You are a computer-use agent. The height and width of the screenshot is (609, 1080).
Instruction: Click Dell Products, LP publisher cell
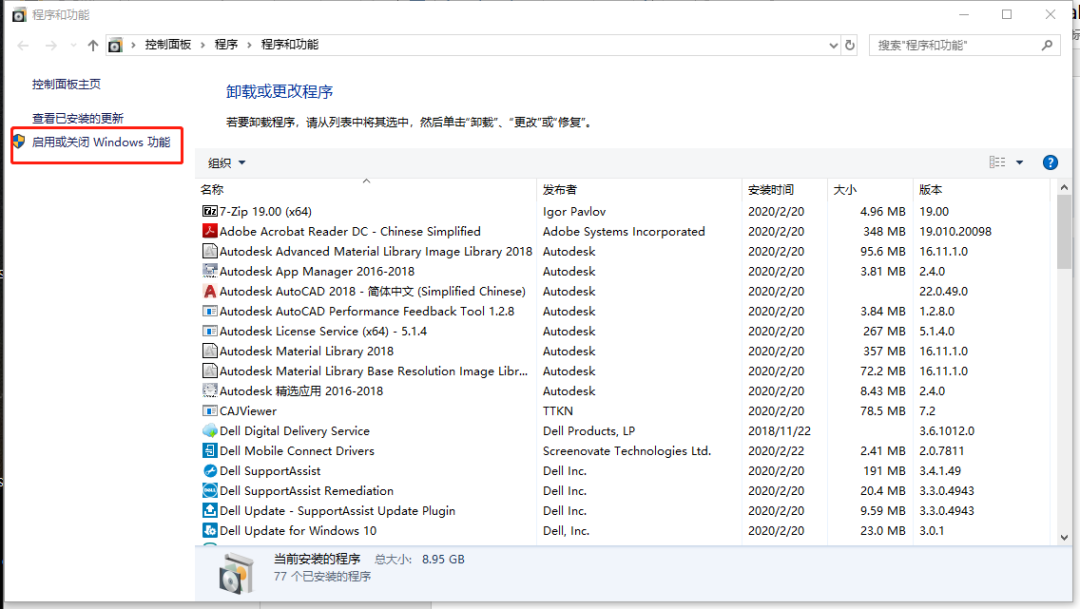point(588,431)
